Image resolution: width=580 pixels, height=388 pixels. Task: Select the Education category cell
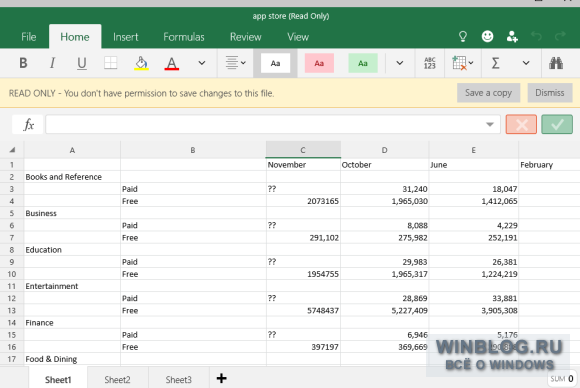[72, 250]
